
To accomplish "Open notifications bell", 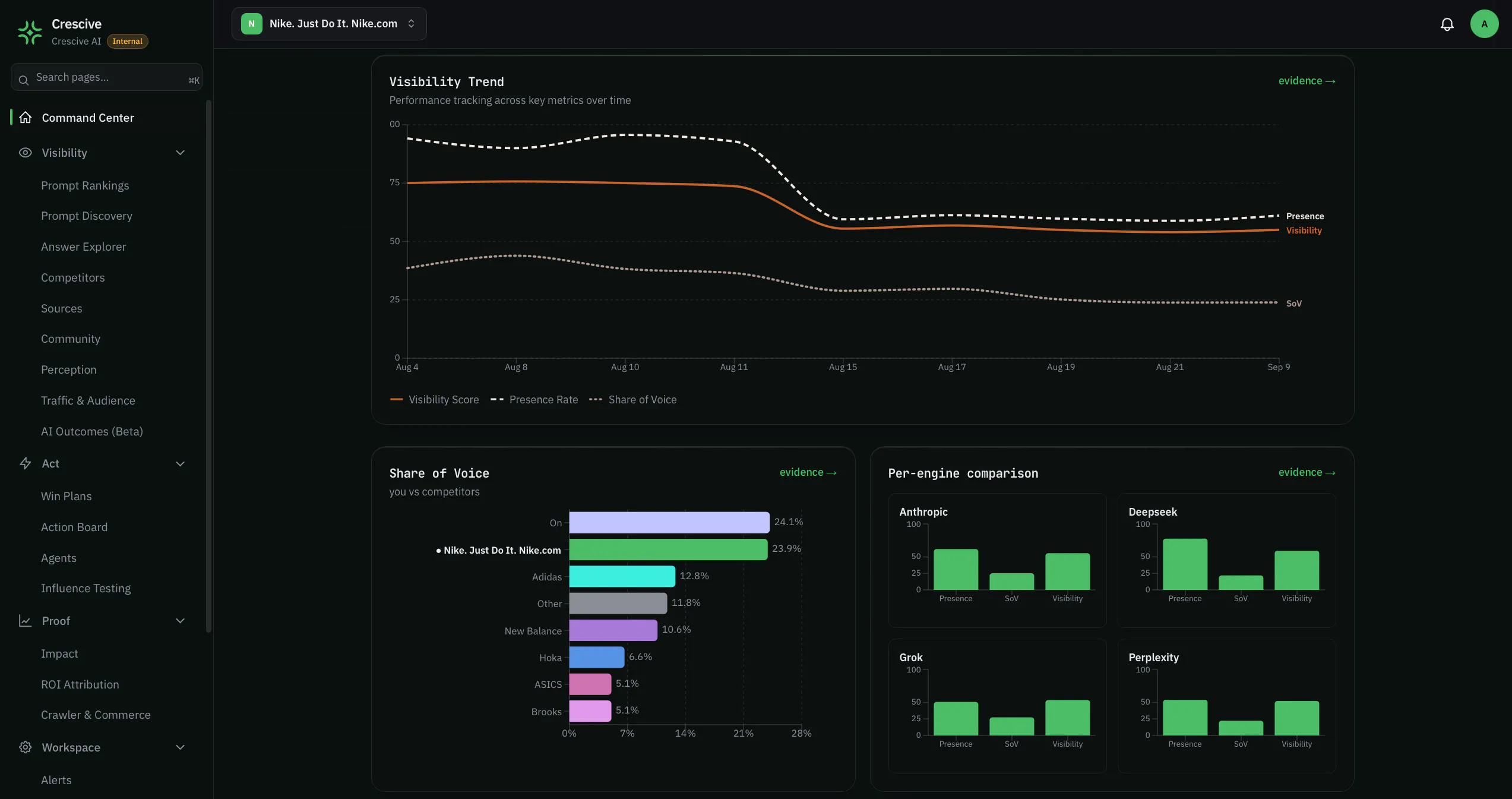I will [1447, 24].
